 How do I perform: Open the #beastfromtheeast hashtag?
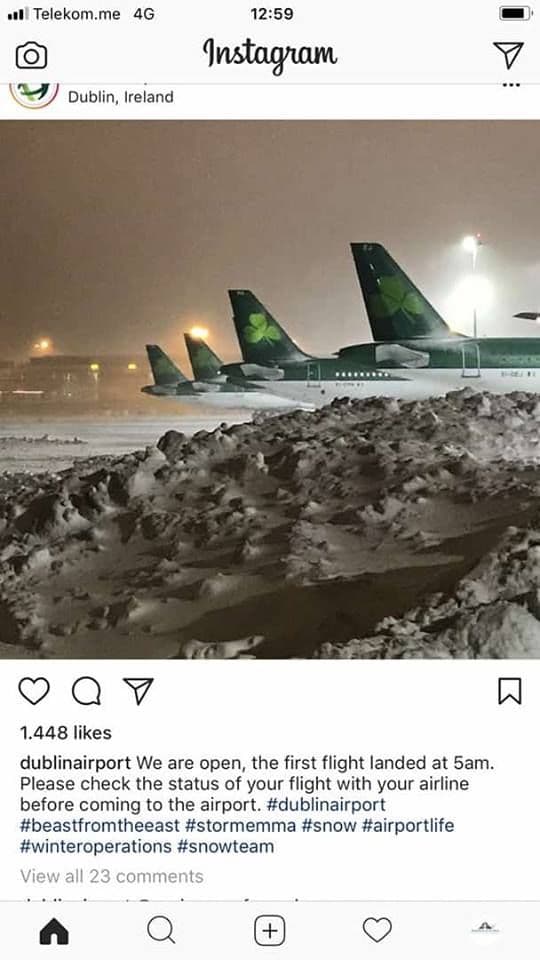coord(100,825)
